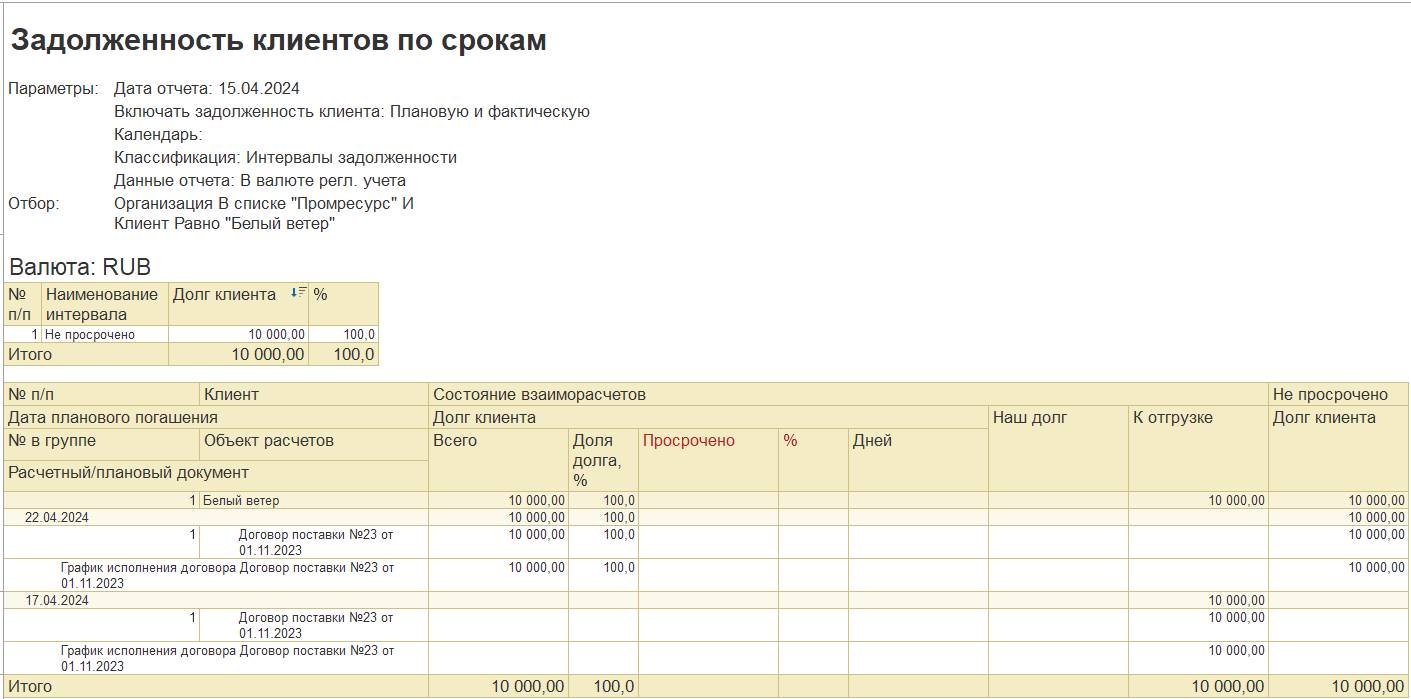
Task: Click the sort icon in Долг клиента header
Action: pyautogui.click(x=298, y=293)
